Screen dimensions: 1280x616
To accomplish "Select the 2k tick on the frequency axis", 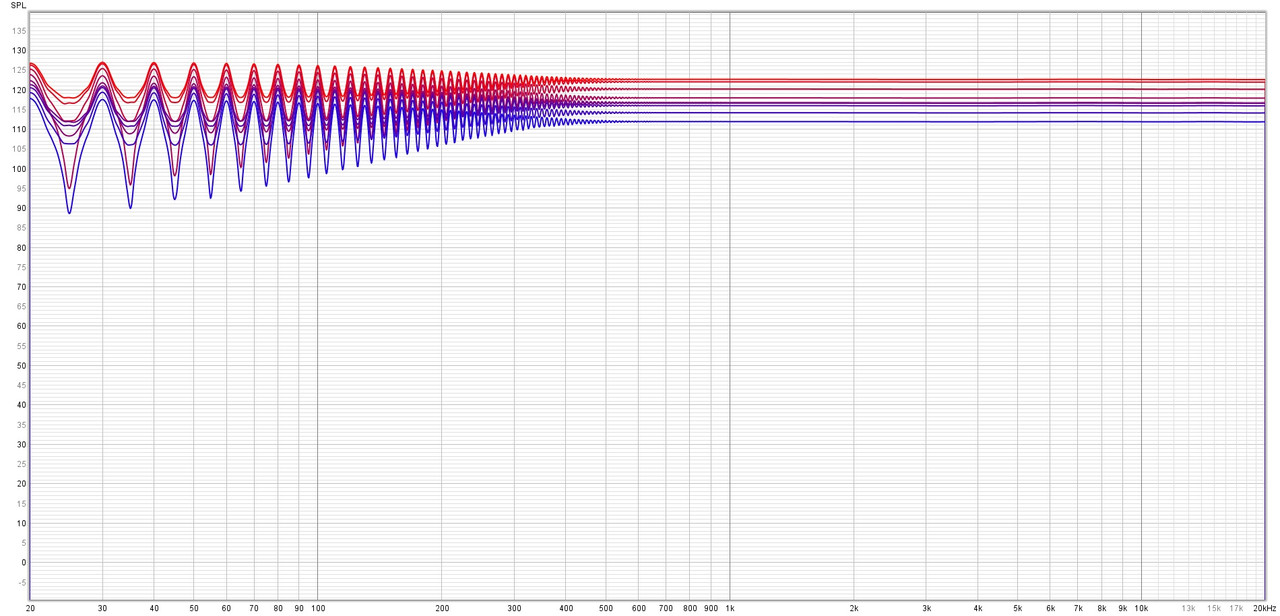I will click(854, 608).
